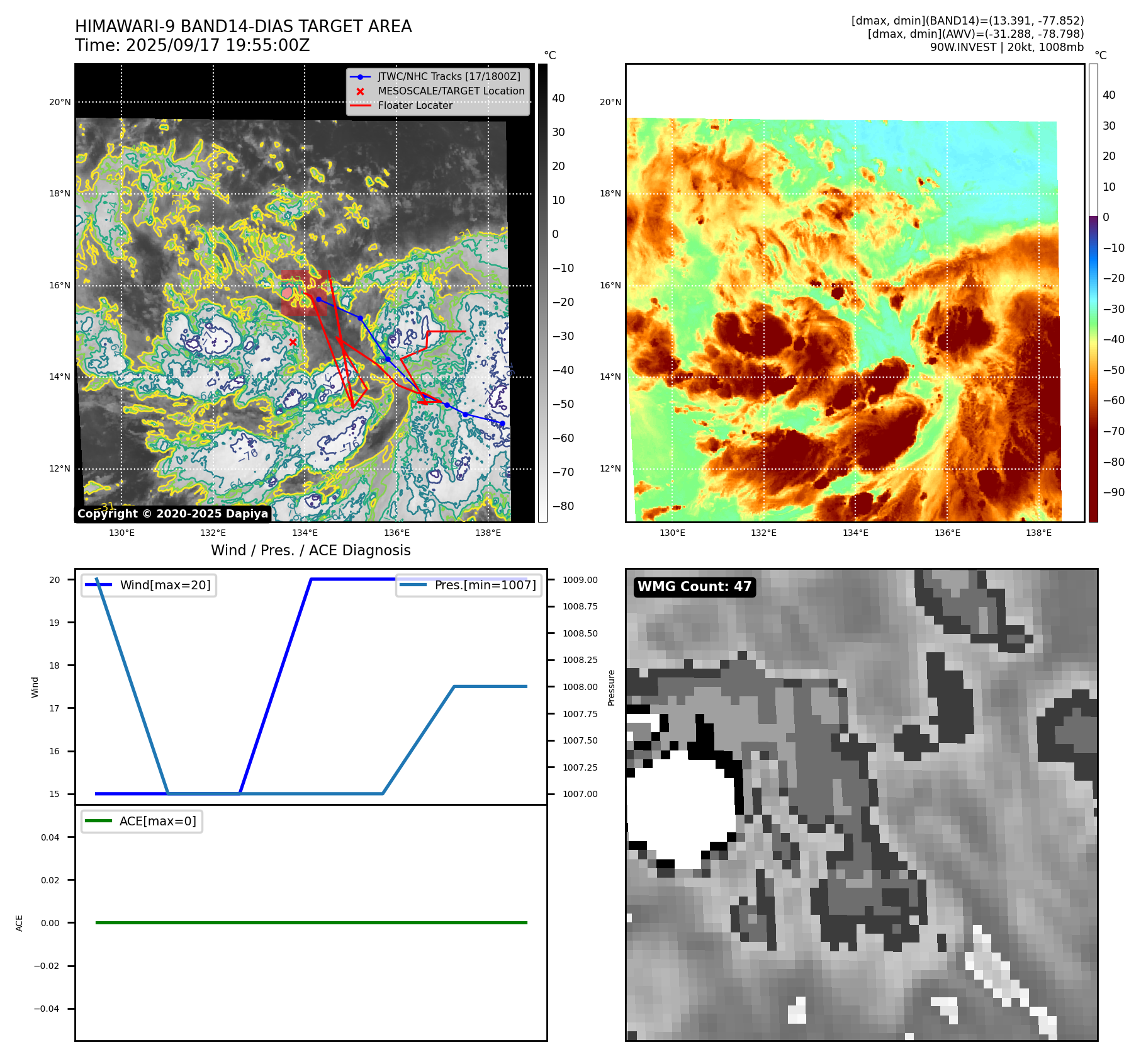The image size is (1141, 1064).
Task: Click the 1007.50 pressure axis tick
Action: (x=580, y=740)
